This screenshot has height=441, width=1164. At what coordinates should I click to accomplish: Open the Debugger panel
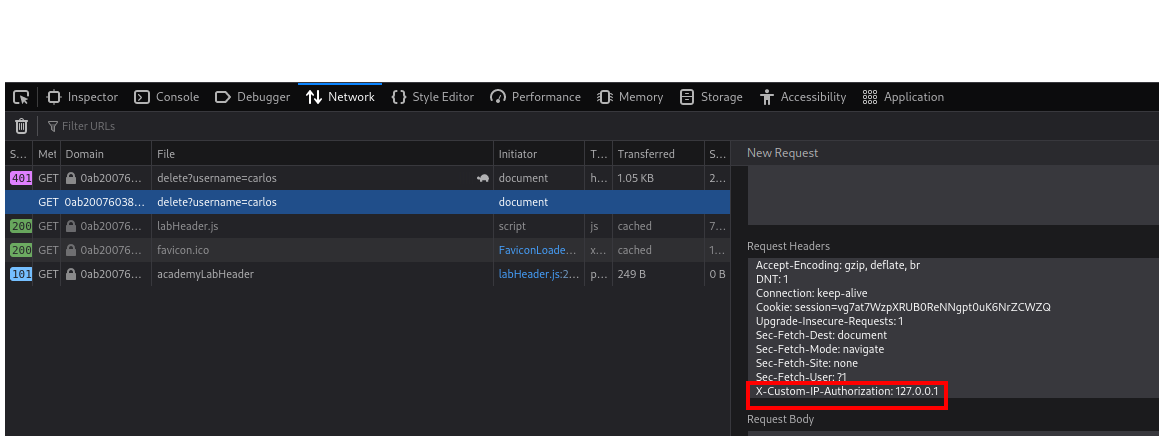point(253,97)
